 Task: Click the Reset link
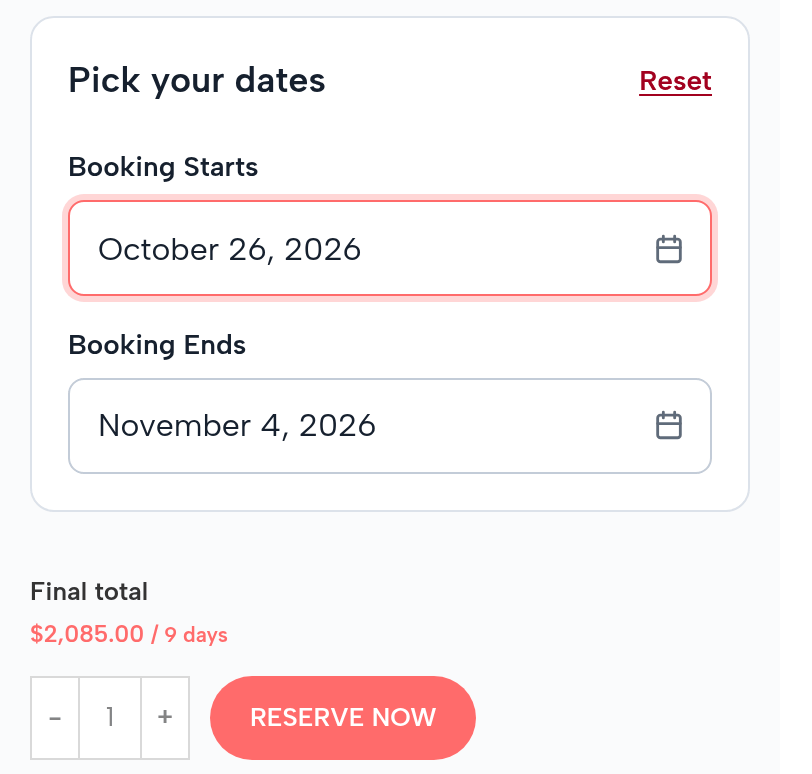pos(675,81)
